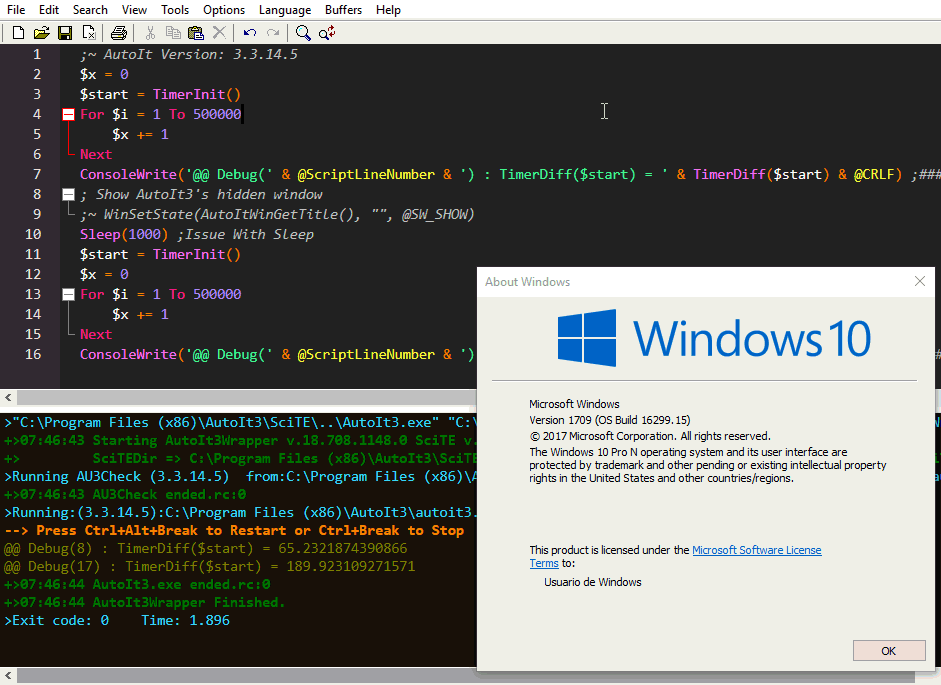941x685 pixels.
Task: Click the AutoIt Version comment on line 1
Action: (x=189, y=54)
